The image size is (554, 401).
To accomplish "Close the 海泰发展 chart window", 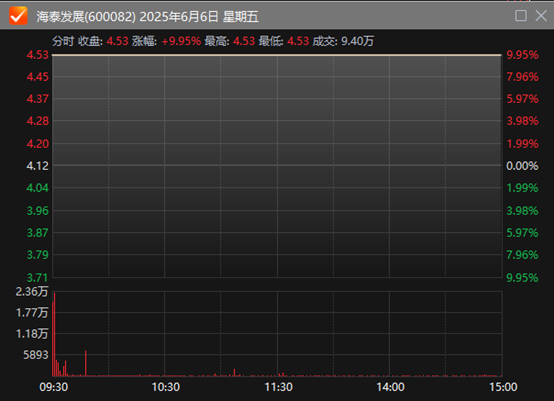I will point(541,16).
